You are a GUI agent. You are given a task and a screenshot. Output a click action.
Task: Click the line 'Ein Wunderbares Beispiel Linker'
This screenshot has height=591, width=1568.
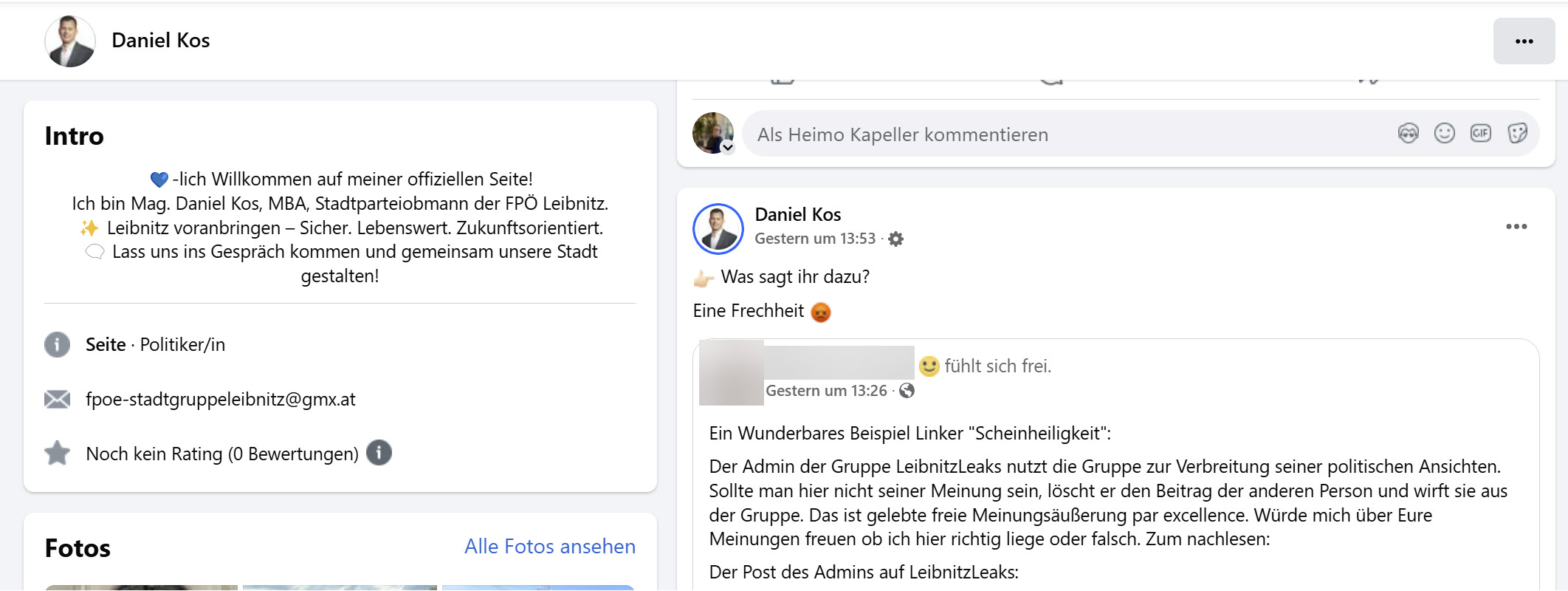(x=909, y=434)
